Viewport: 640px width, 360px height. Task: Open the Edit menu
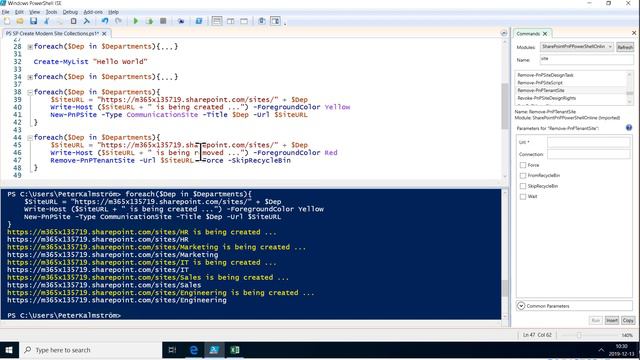[19, 12]
